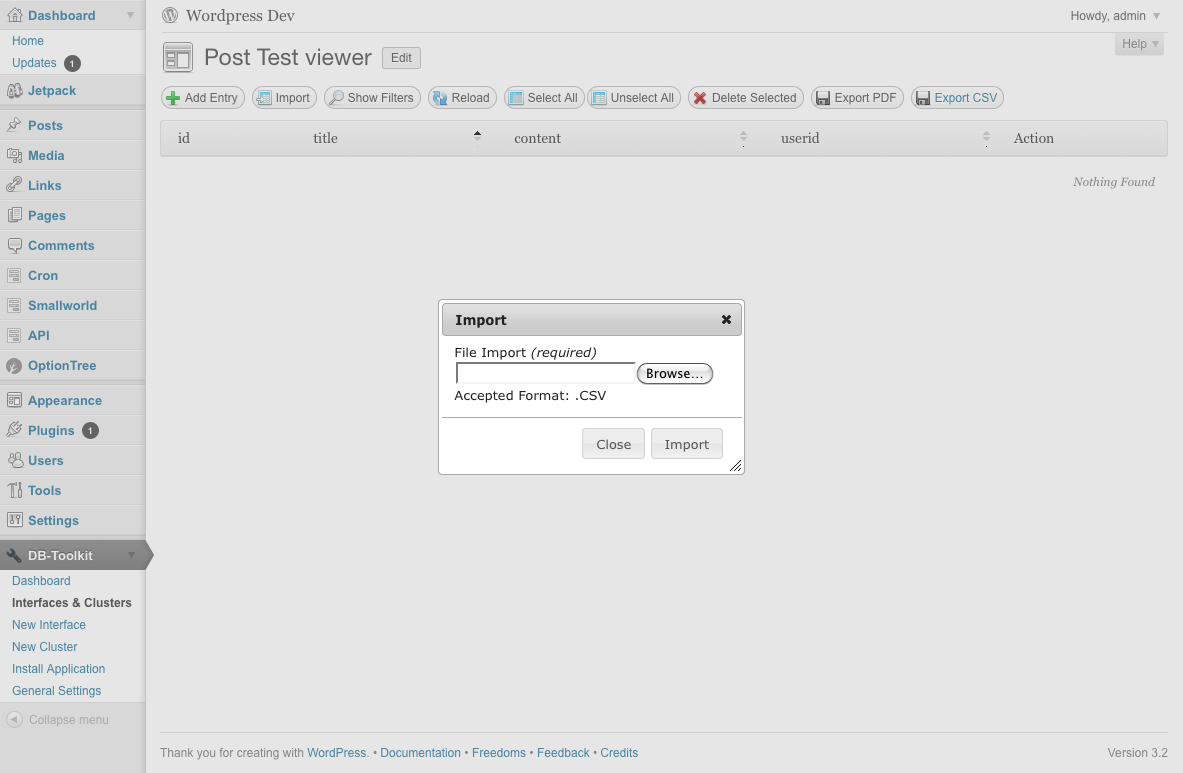Image resolution: width=1183 pixels, height=773 pixels.
Task: Sort table by title column arrows
Action: (478, 137)
